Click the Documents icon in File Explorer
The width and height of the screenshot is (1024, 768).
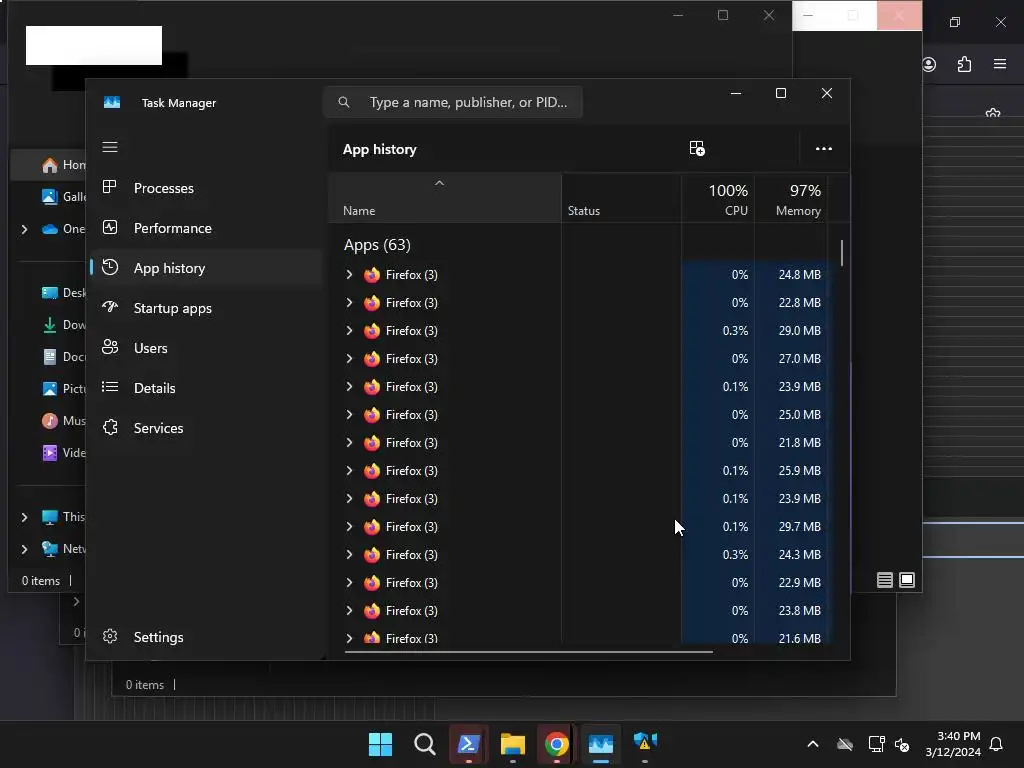click(x=50, y=357)
